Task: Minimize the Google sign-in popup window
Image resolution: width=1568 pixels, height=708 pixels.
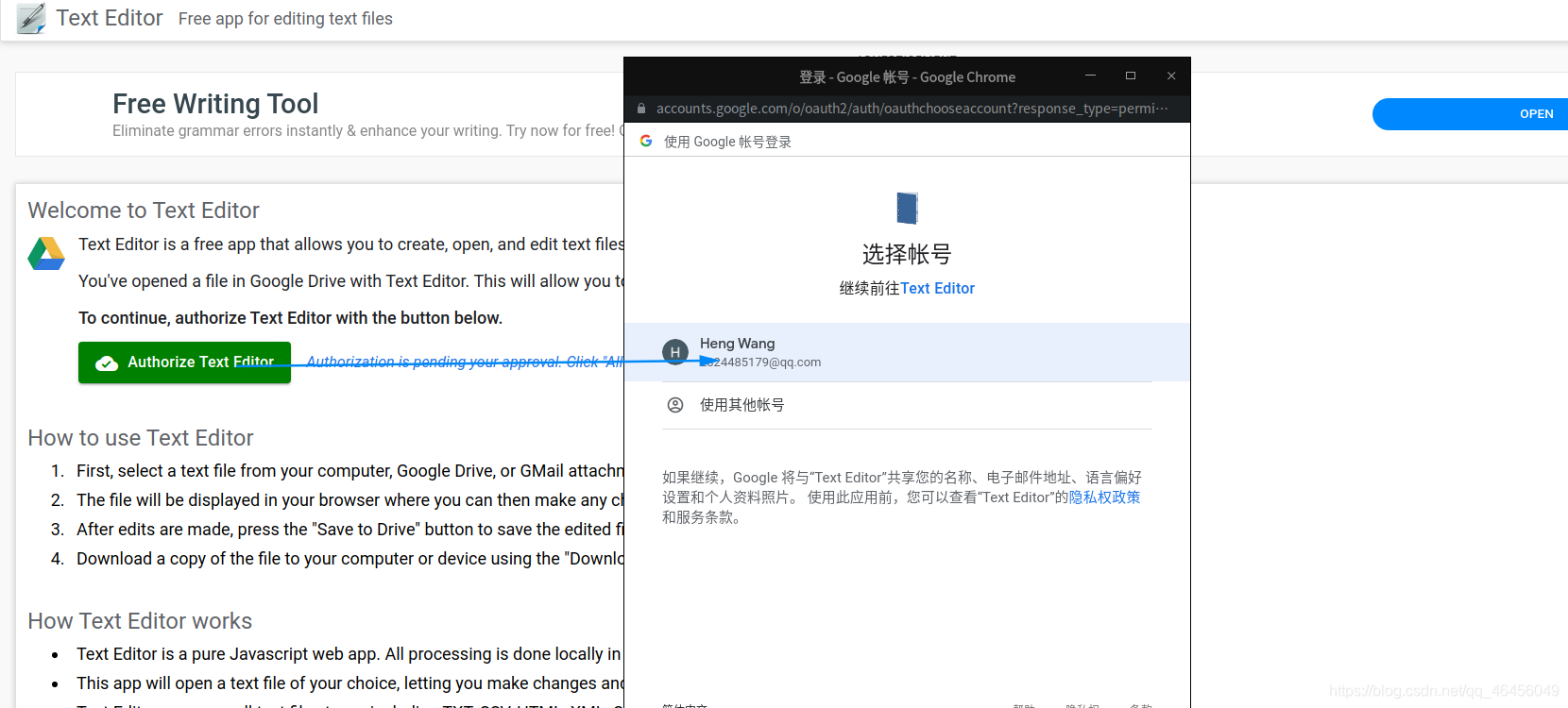Action: coord(1090,76)
